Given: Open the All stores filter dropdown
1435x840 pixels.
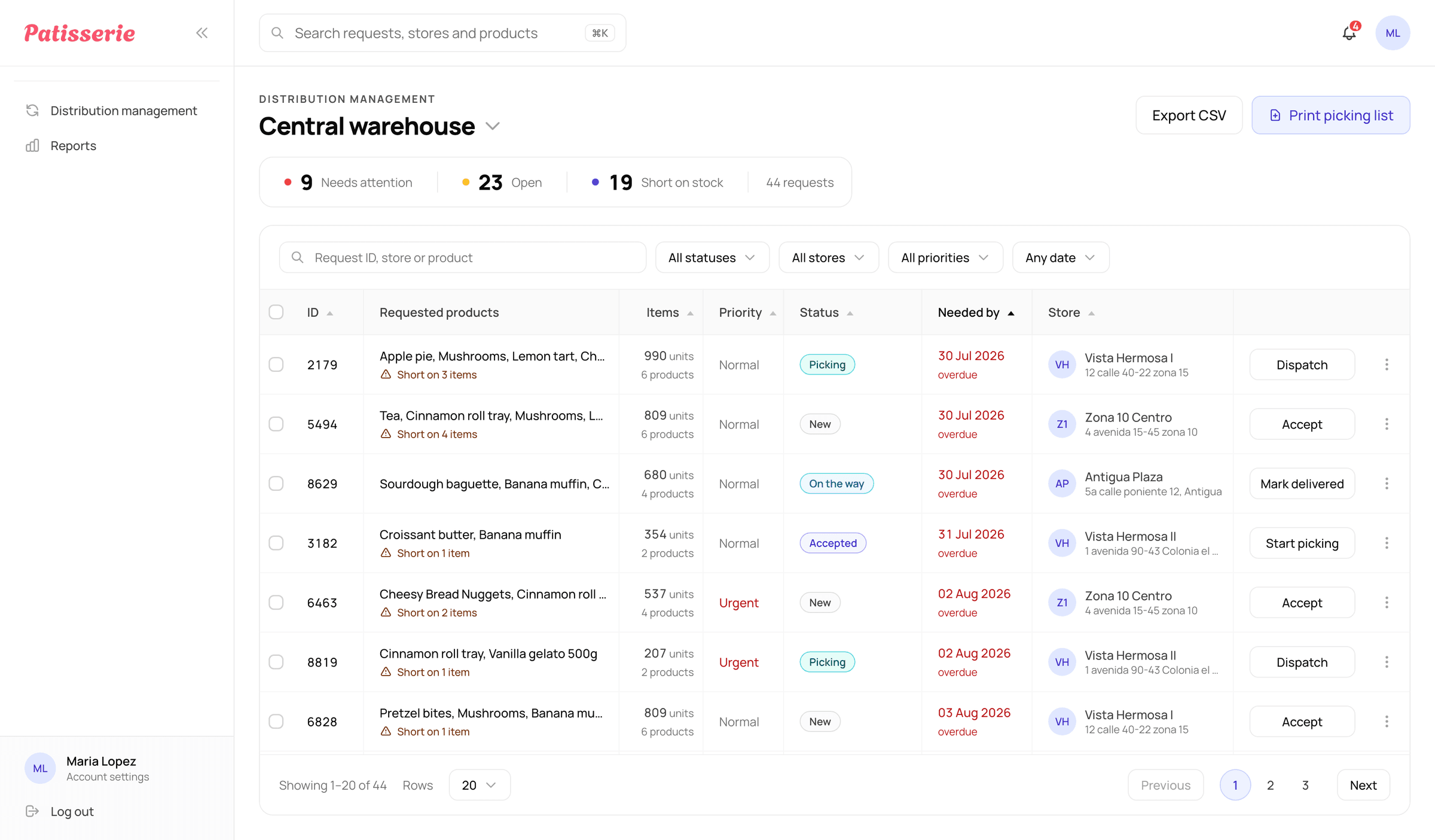Looking at the screenshot, I should 829,257.
